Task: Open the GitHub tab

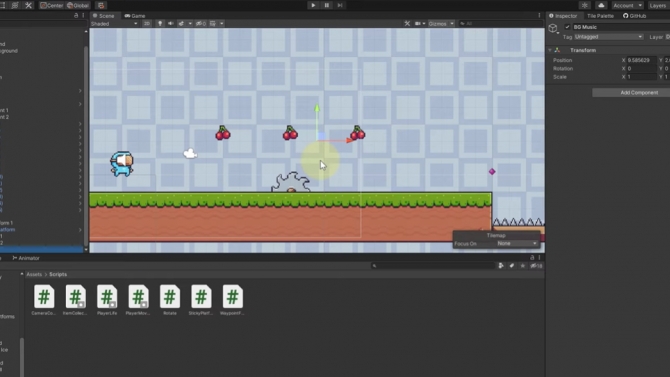Action: (x=635, y=16)
